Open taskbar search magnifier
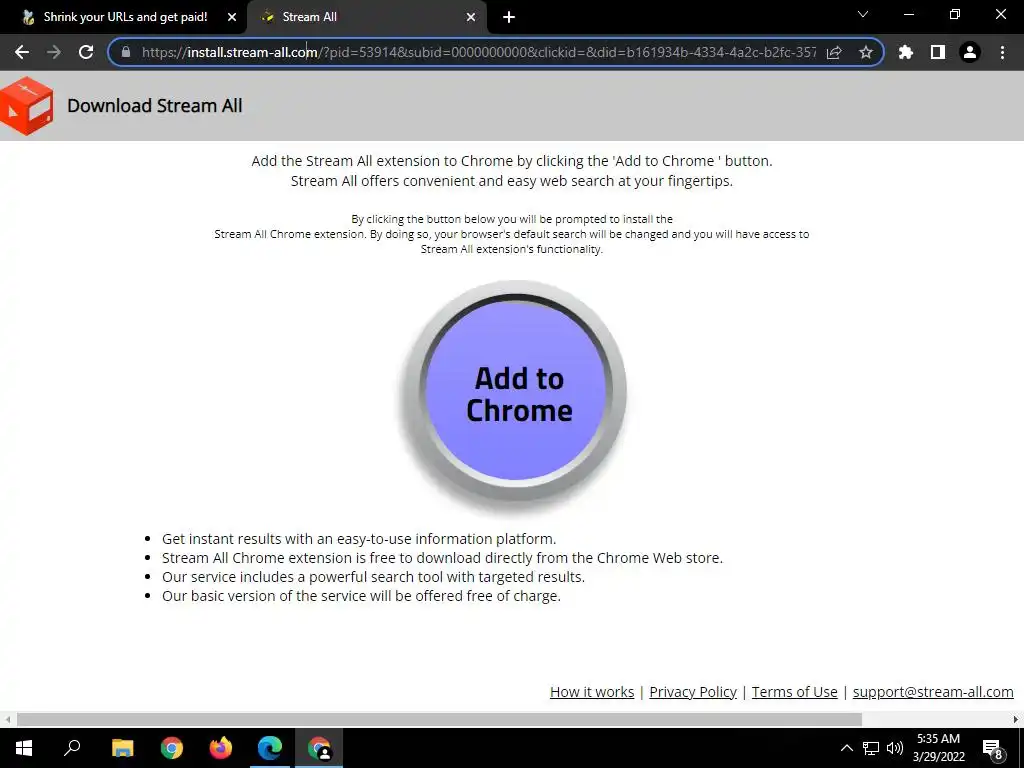The width and height of the screenshot is (1024, 768). [72, 748]
